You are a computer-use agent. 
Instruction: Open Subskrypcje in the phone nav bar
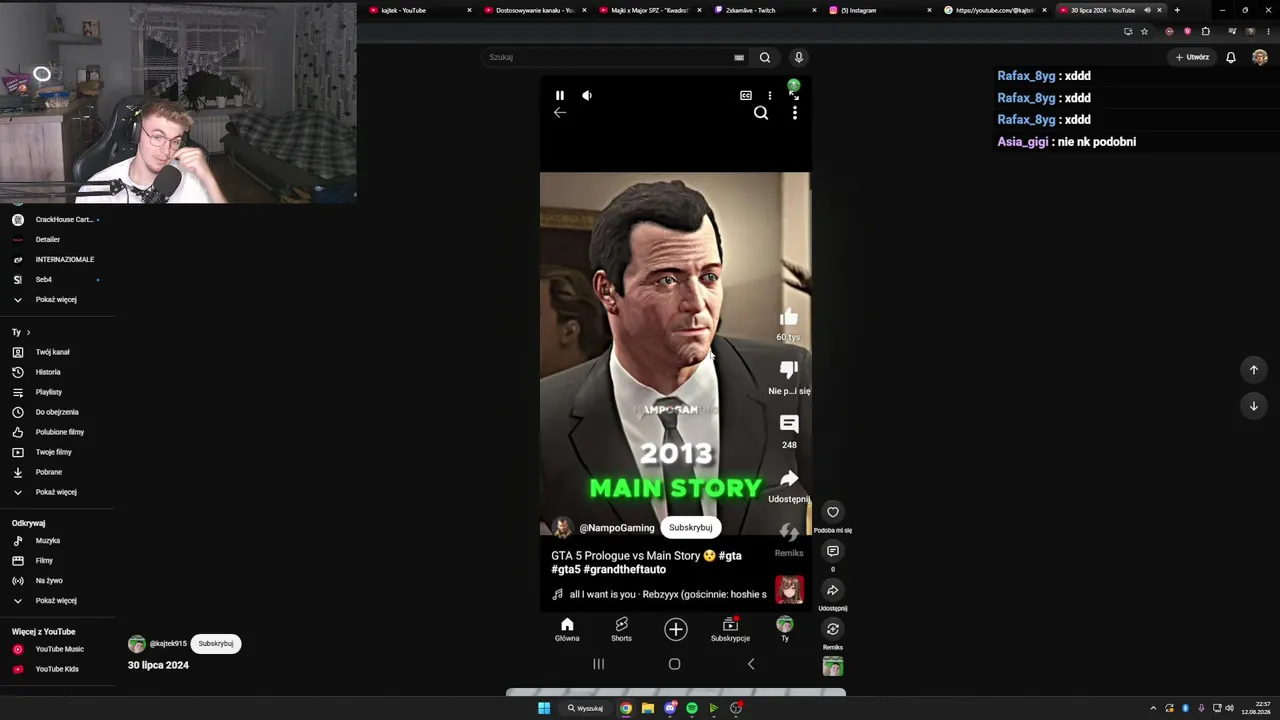point(730,630)
